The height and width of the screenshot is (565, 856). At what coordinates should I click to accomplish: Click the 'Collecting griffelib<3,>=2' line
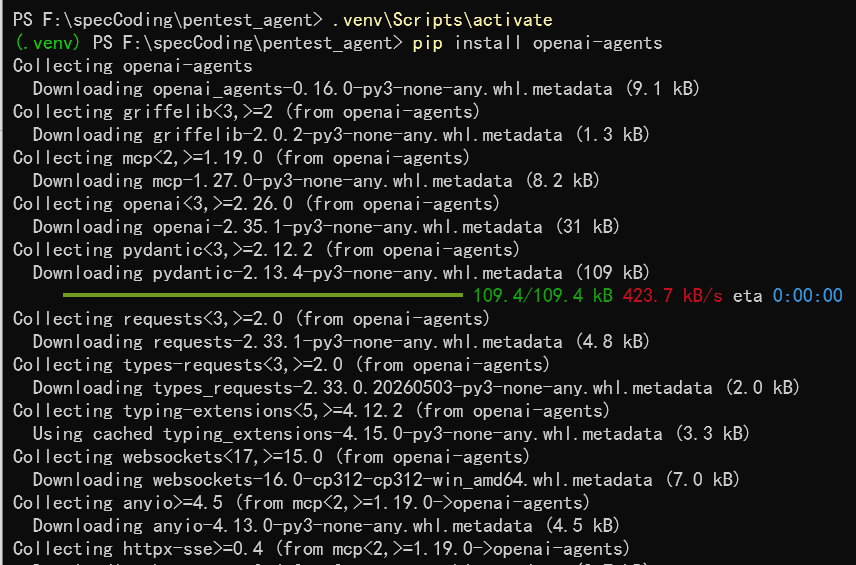(246, 112)
